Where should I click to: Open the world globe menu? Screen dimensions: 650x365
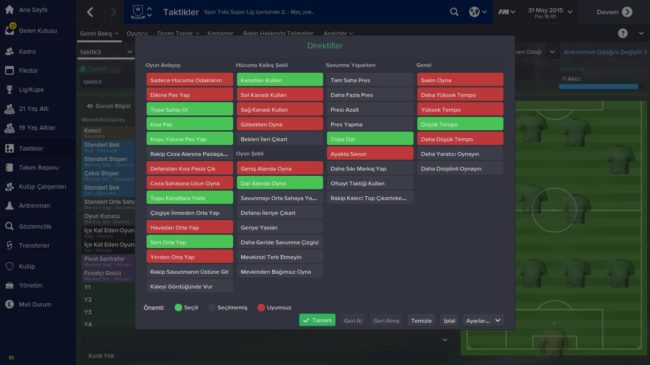[477, 12]
